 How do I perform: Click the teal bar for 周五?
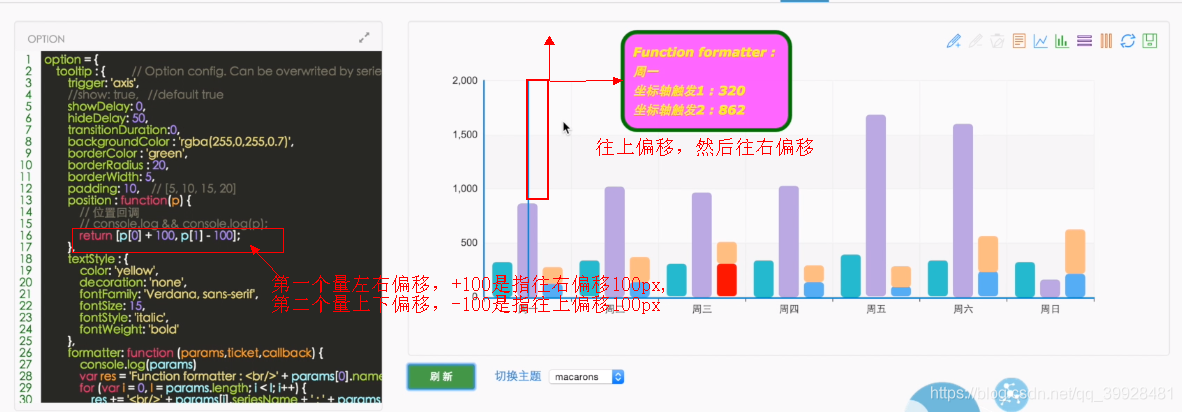click(x=850, y=276)
